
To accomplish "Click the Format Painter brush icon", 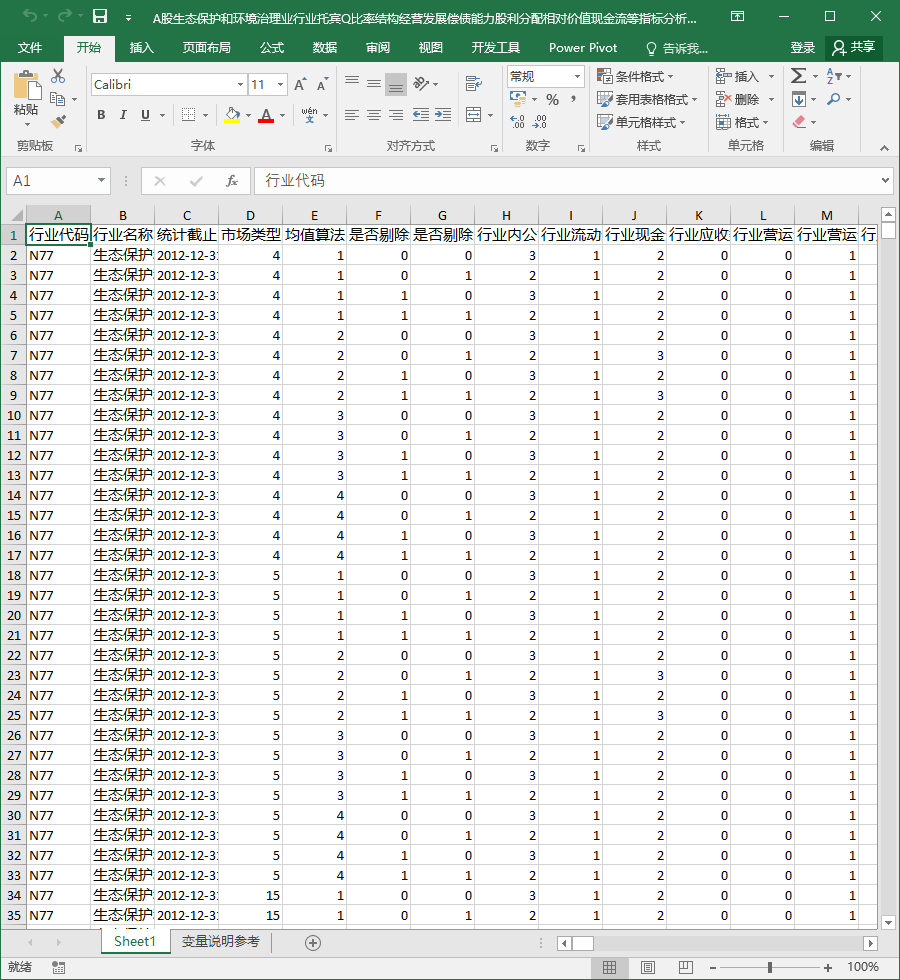I will (58, 121).
